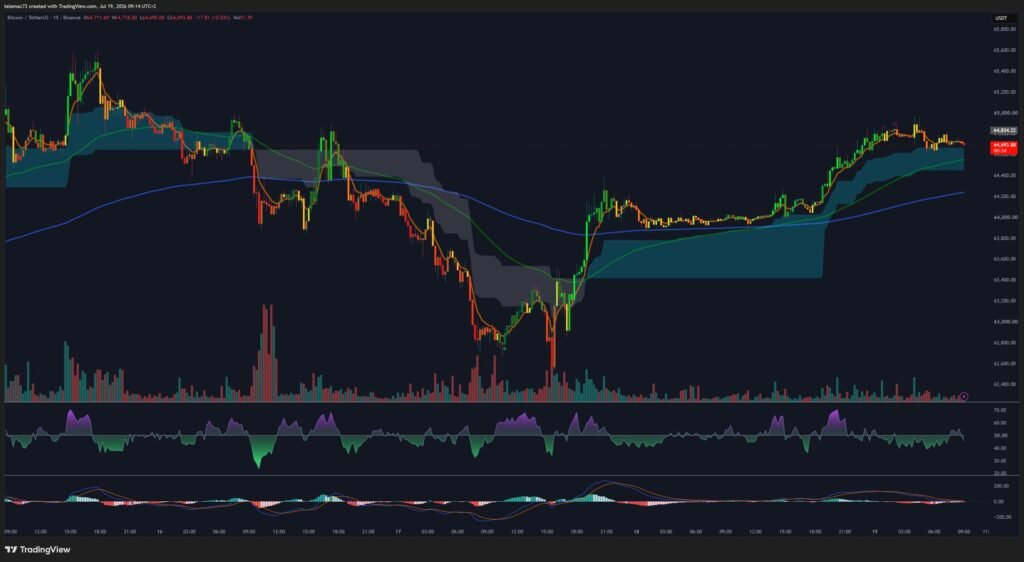This screenshot has width=1024, height=562.
Task: Click the date label 19 on the time axis
Action: point(874,531)
